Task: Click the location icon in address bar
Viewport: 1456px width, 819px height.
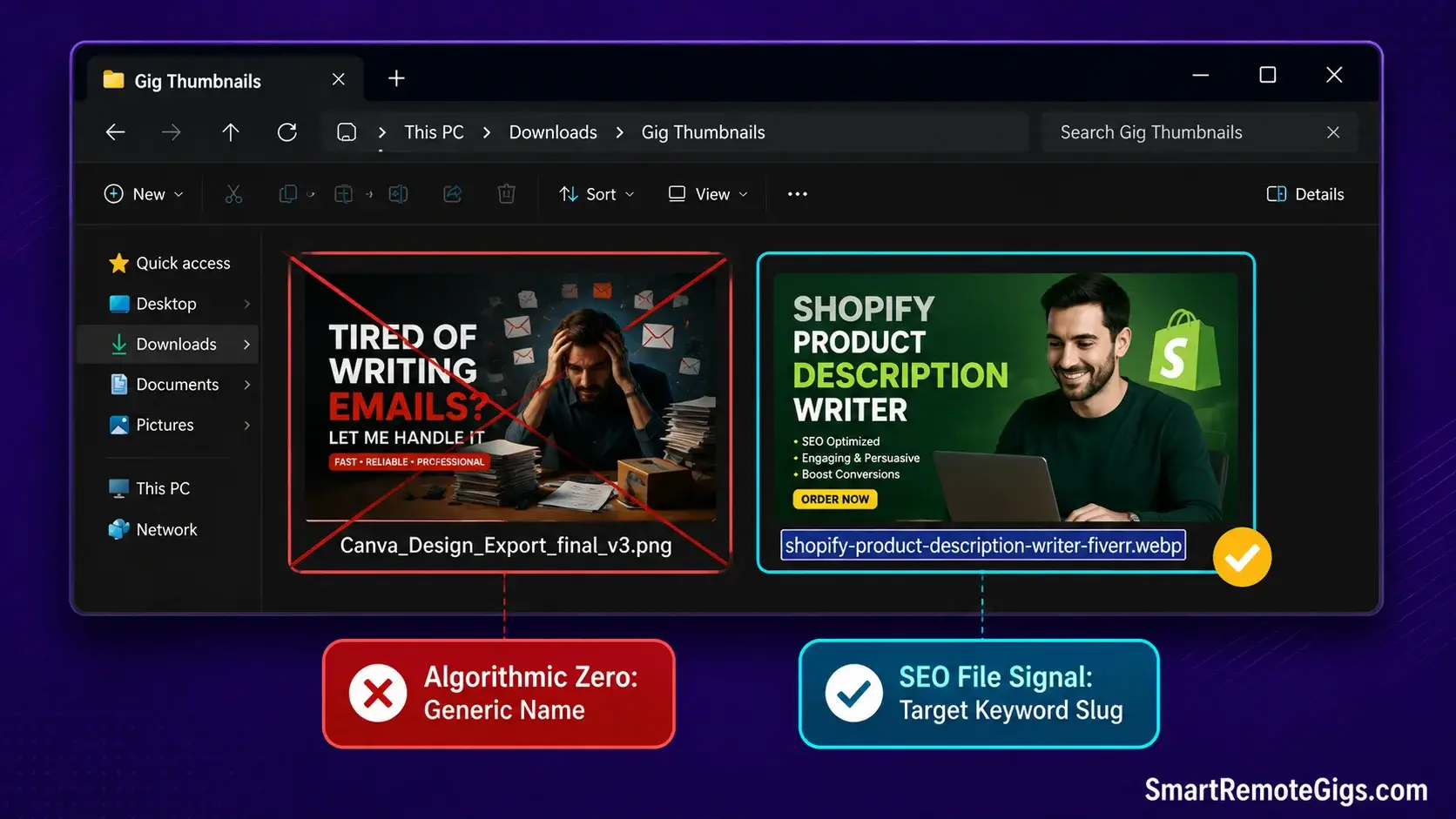Action: coord(347,132)
